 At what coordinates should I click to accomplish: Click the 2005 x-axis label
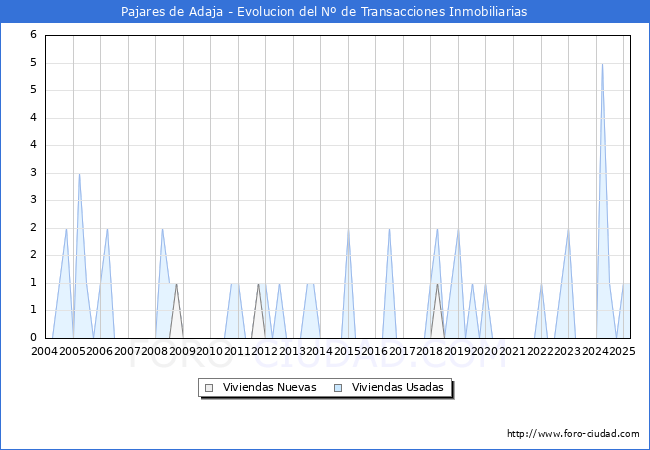[72, 351]
